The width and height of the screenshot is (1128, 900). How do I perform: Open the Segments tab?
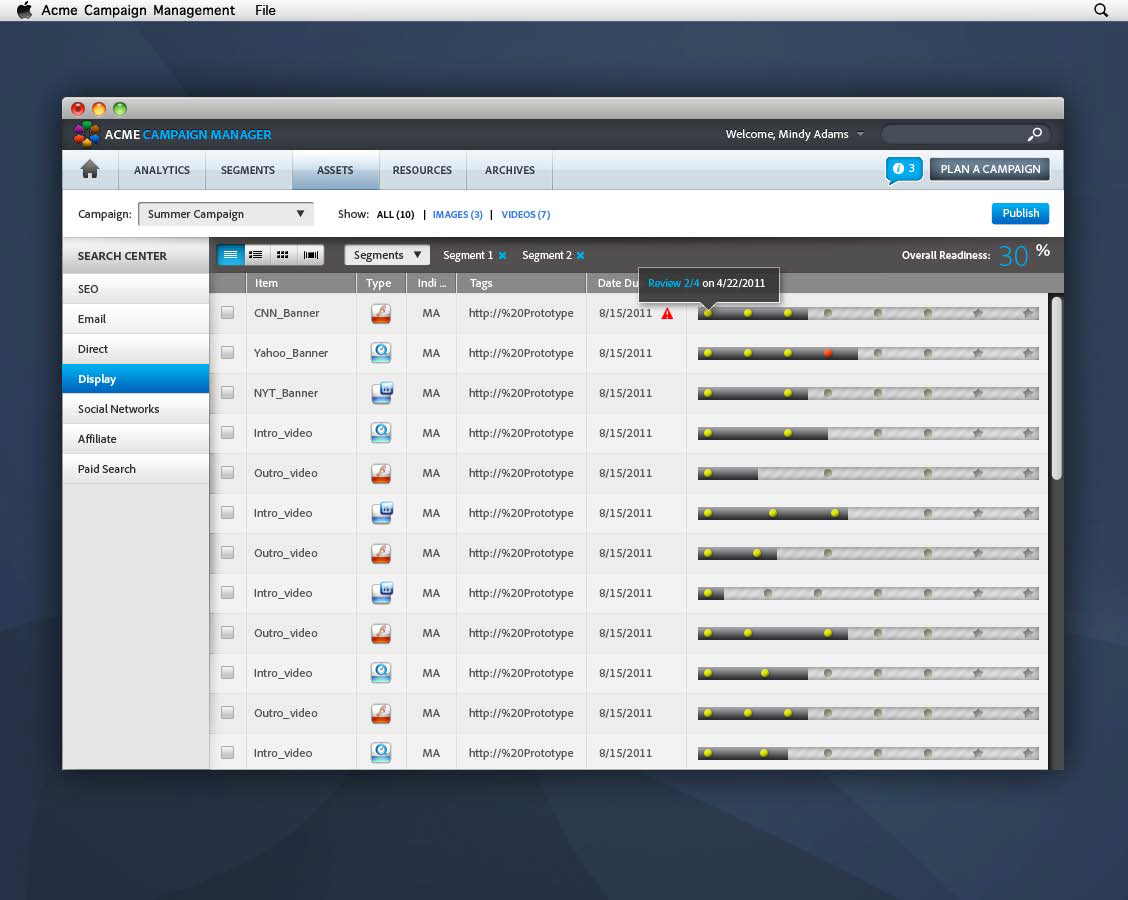(247, 170)
